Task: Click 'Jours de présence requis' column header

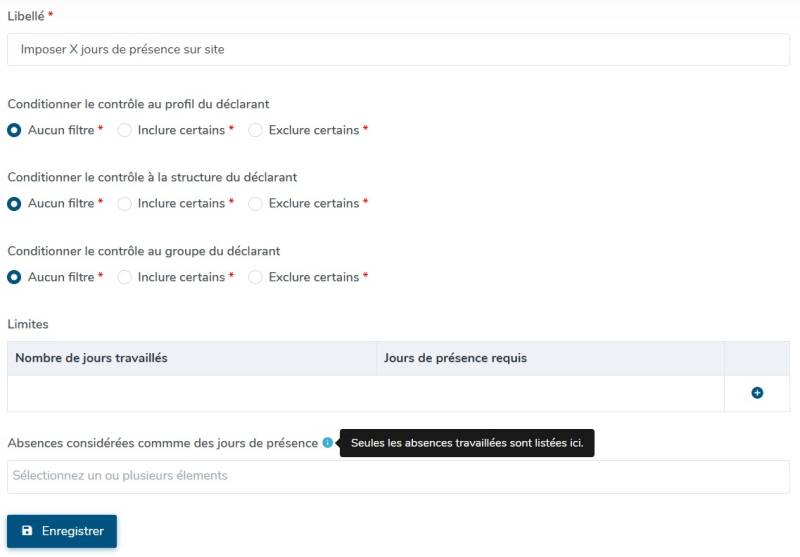Action: click(455, 358)
